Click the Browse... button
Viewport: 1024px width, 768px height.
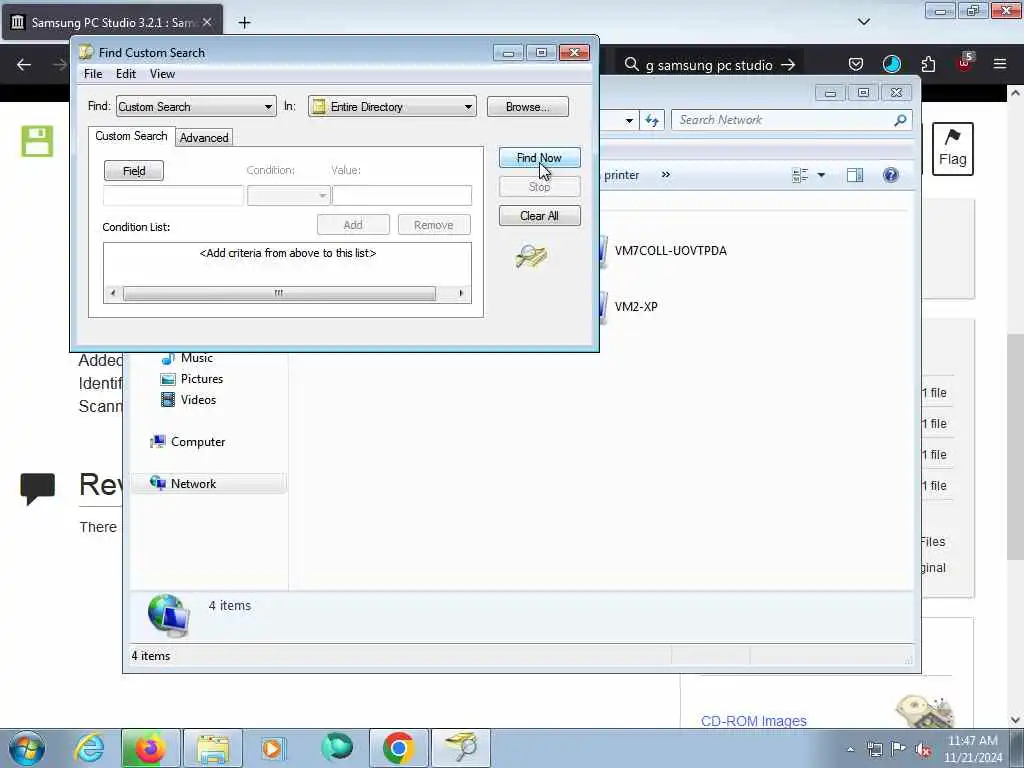click(528, 106)
